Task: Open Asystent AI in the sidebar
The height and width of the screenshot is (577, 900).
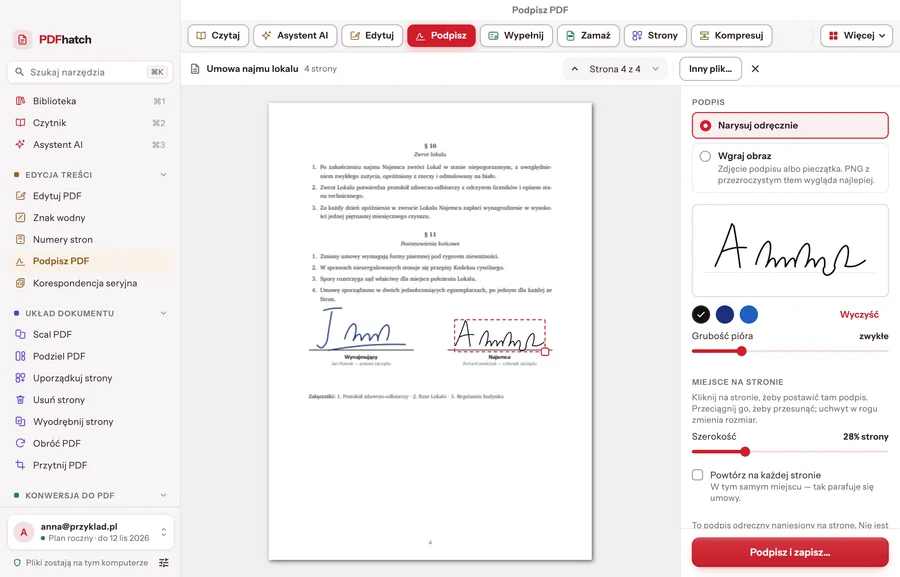Action: click(90, 145)
